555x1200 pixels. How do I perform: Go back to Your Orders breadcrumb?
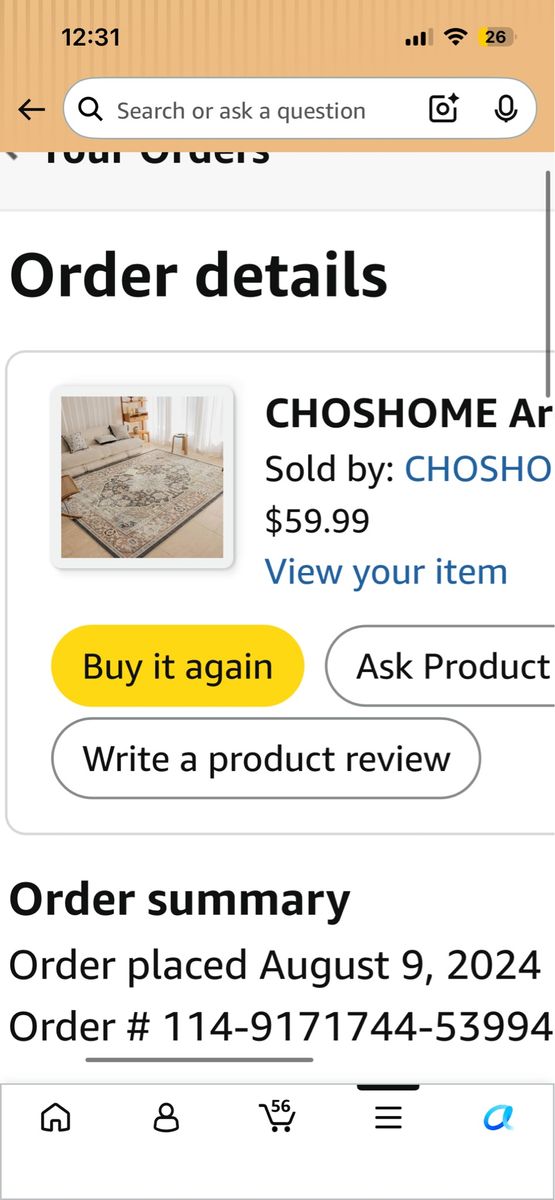138,155
